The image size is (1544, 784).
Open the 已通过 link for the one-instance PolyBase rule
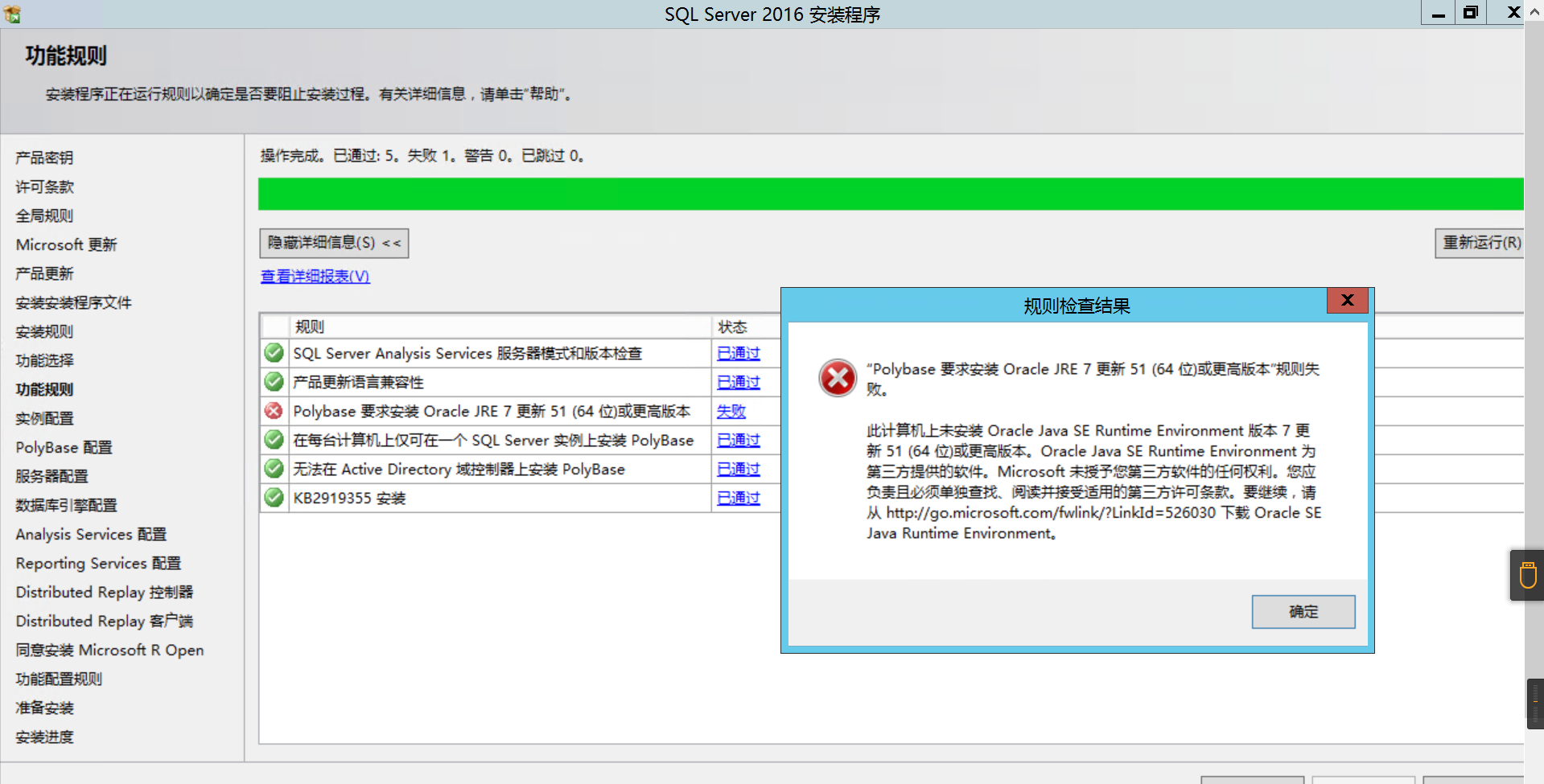739,440
